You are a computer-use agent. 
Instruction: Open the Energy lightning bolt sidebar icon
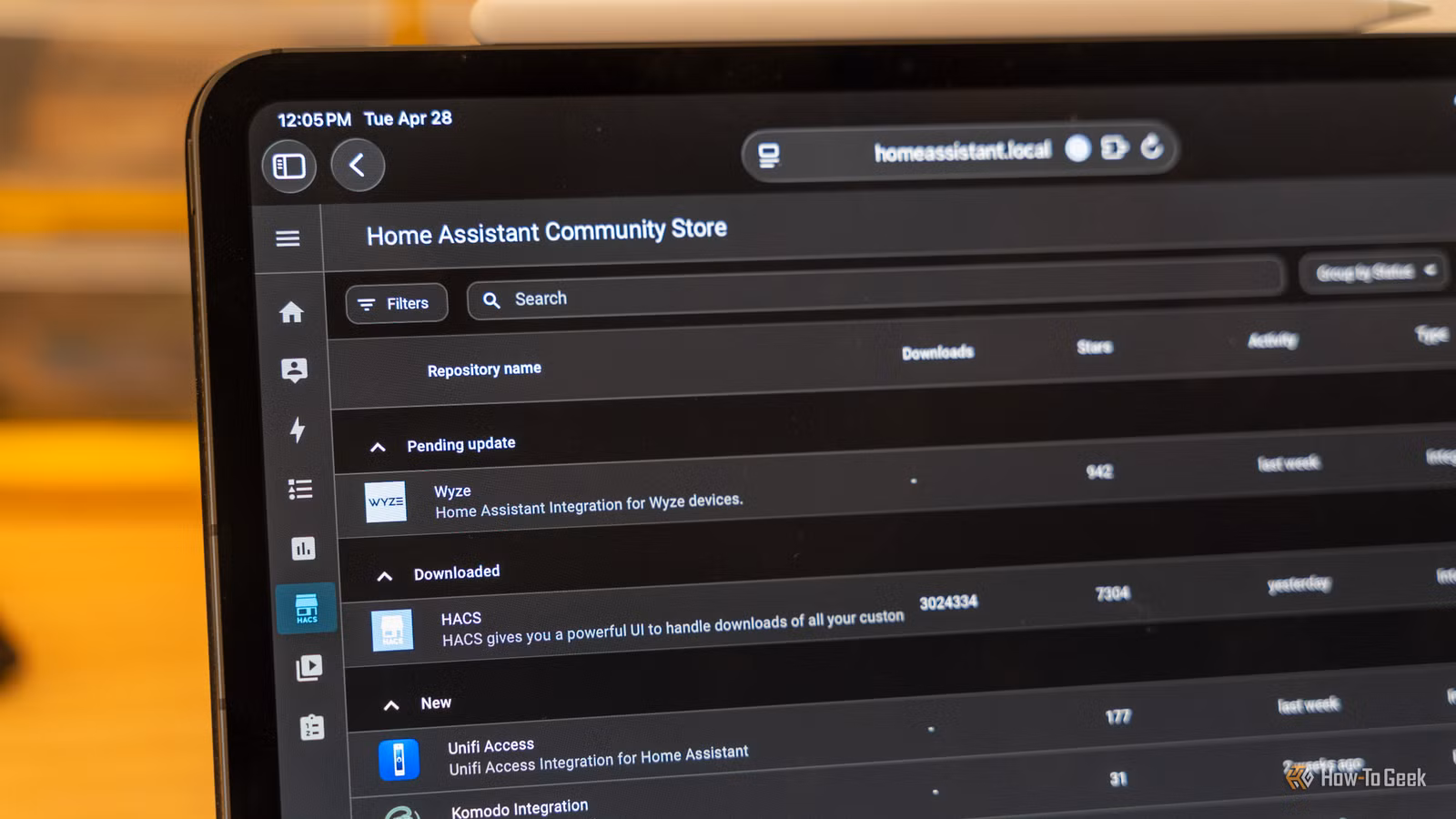[298, 430]
